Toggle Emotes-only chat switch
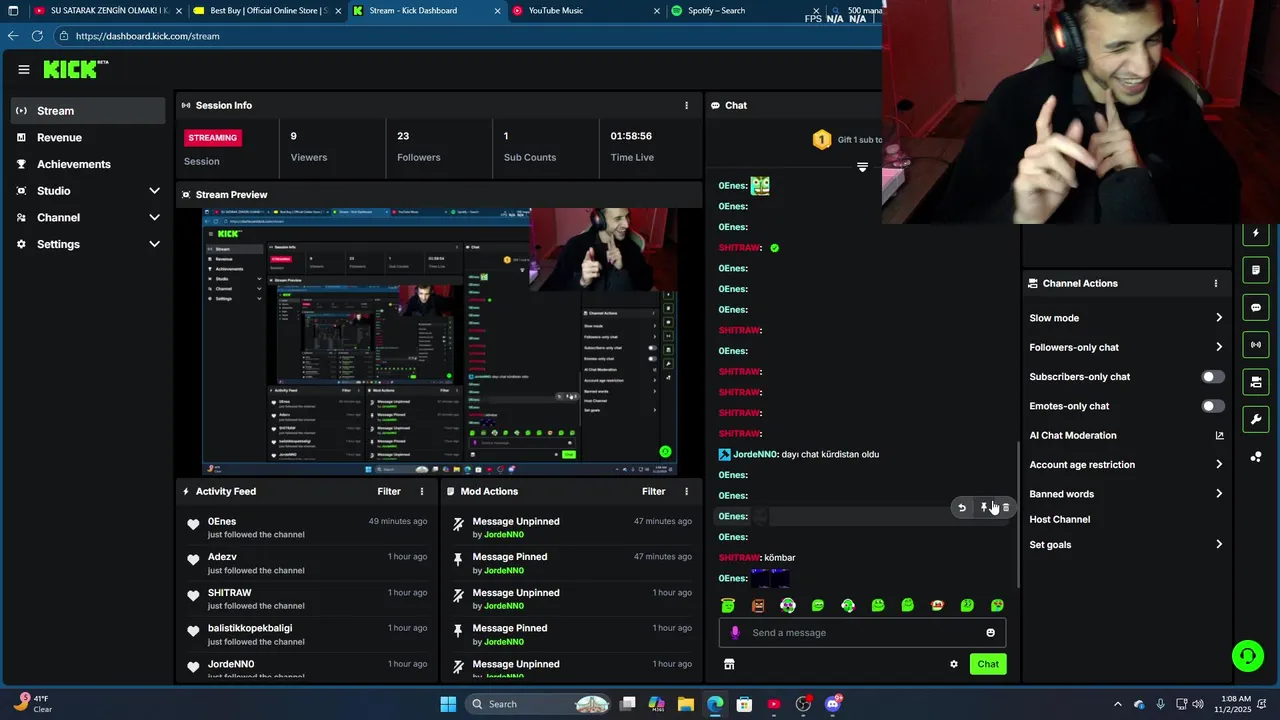 [1212, 406]
